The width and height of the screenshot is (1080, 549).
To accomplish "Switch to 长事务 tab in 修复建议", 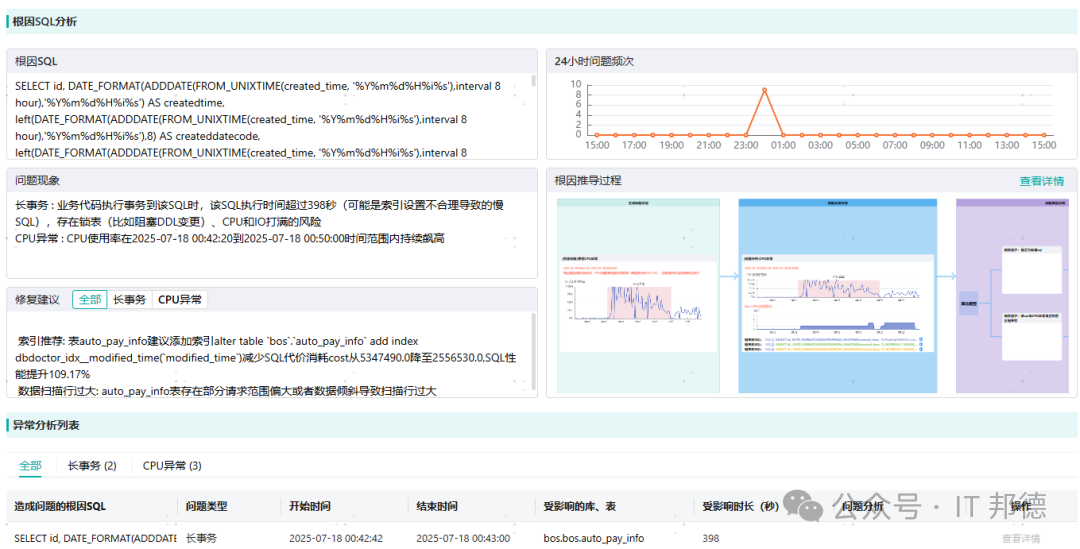I will pos(129,300).
